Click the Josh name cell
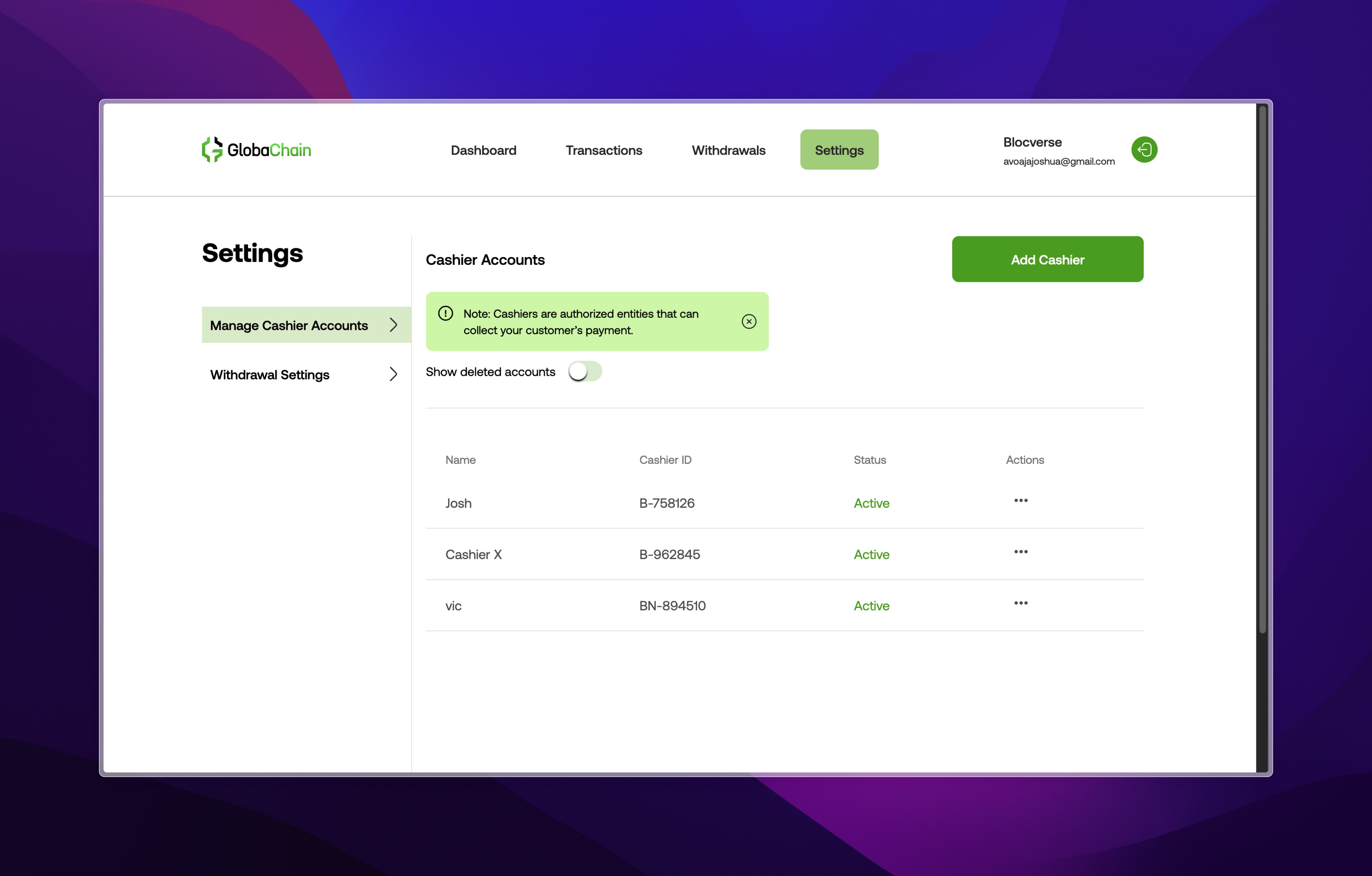The width and height of the screenshot is (1372, 876). click(458, 503)
